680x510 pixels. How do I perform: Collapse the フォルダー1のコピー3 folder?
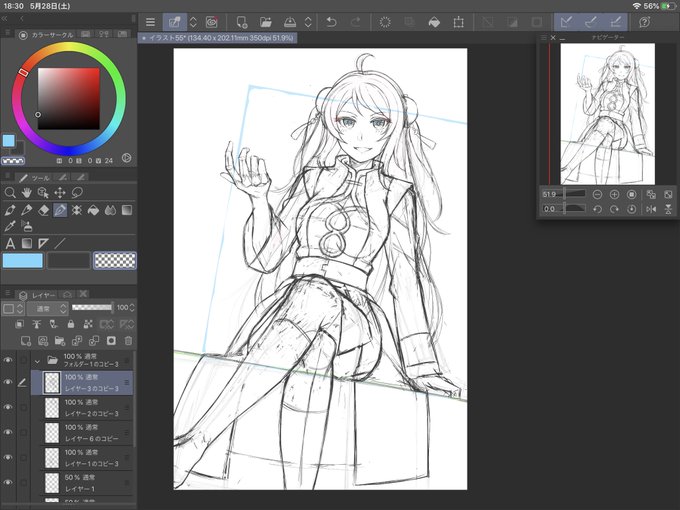[x=37, y=360]
